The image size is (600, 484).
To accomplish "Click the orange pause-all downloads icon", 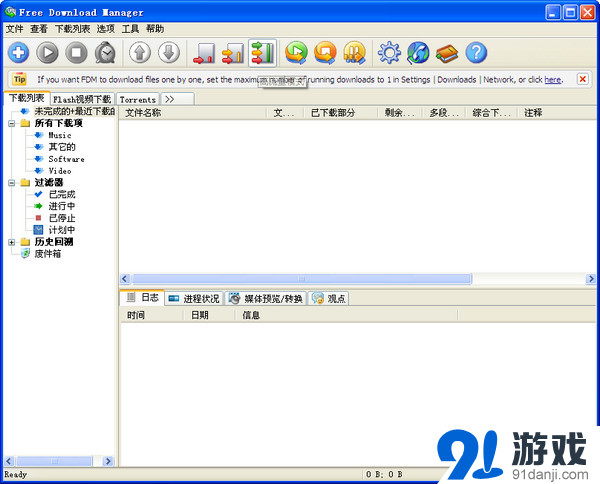I will coord(354,52).
